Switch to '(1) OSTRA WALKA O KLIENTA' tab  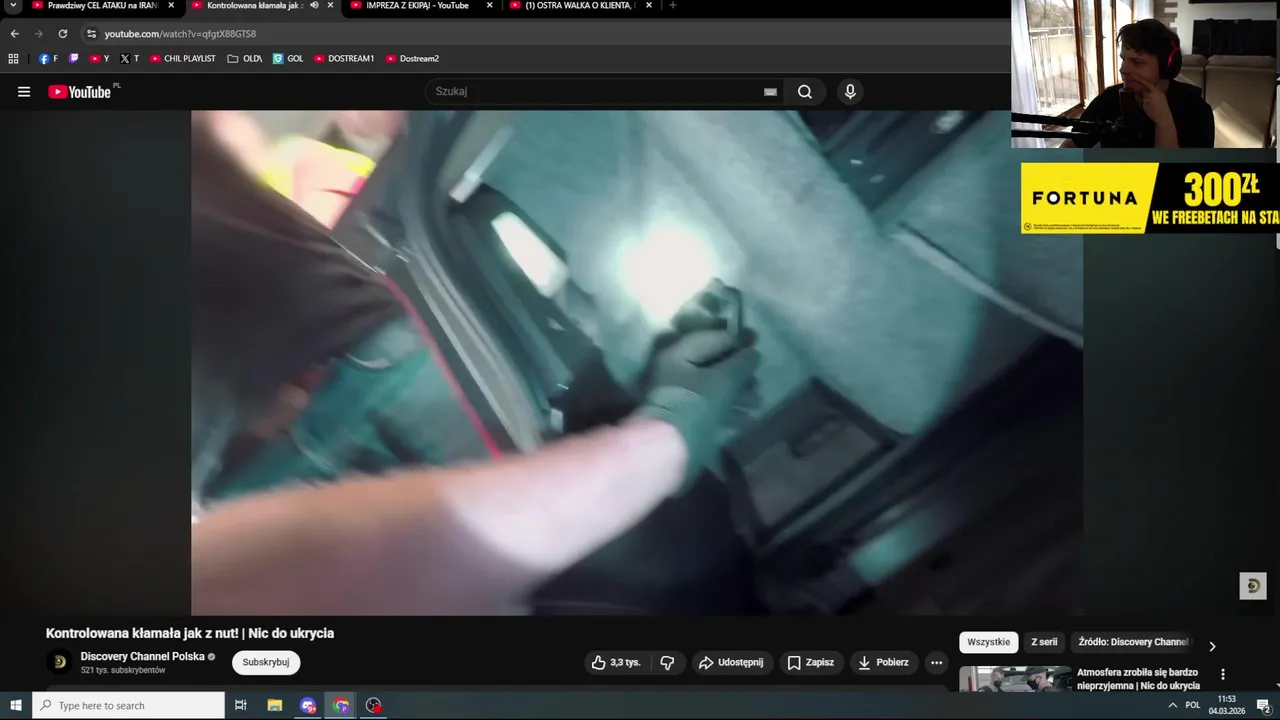580,5
